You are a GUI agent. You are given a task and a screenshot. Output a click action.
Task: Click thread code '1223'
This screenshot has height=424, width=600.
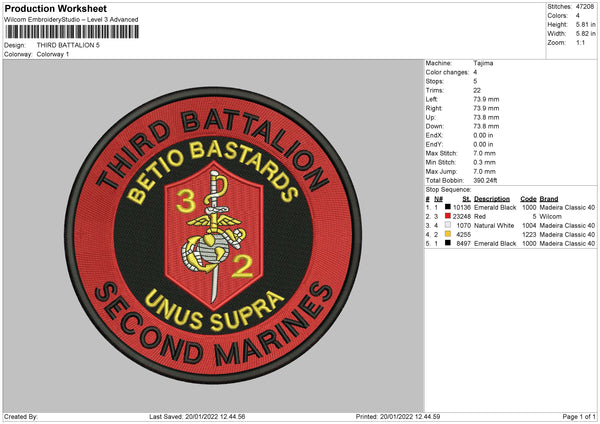pyautogui.click(x=529, y=235)
